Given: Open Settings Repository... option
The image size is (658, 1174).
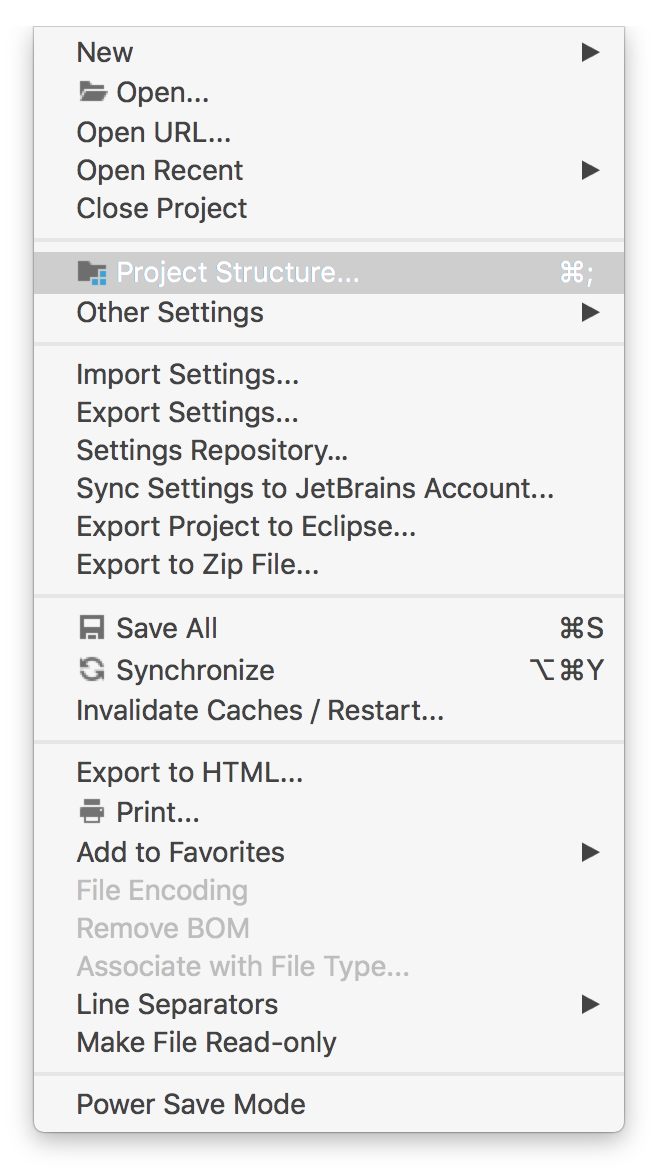Looking at the screenshot, I should coord(329,451).
